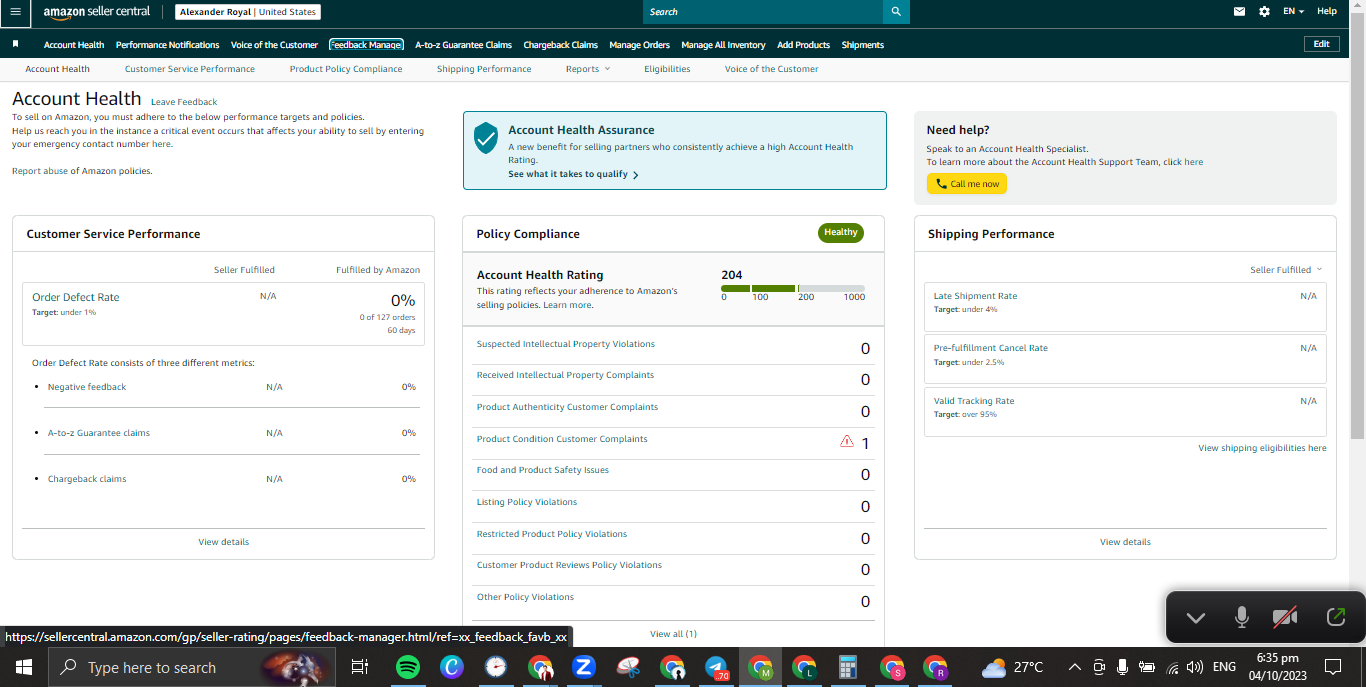Open Shipments menu item
This screenshot has width=1366, height=687.
[x=862, y=45]
